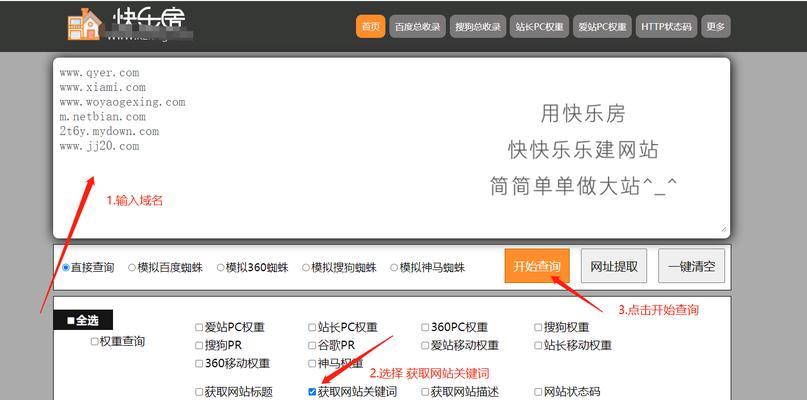Tick the 搜狗权重 checkbox
Viewport: 807px width, 400px height.
click(538, 327)
